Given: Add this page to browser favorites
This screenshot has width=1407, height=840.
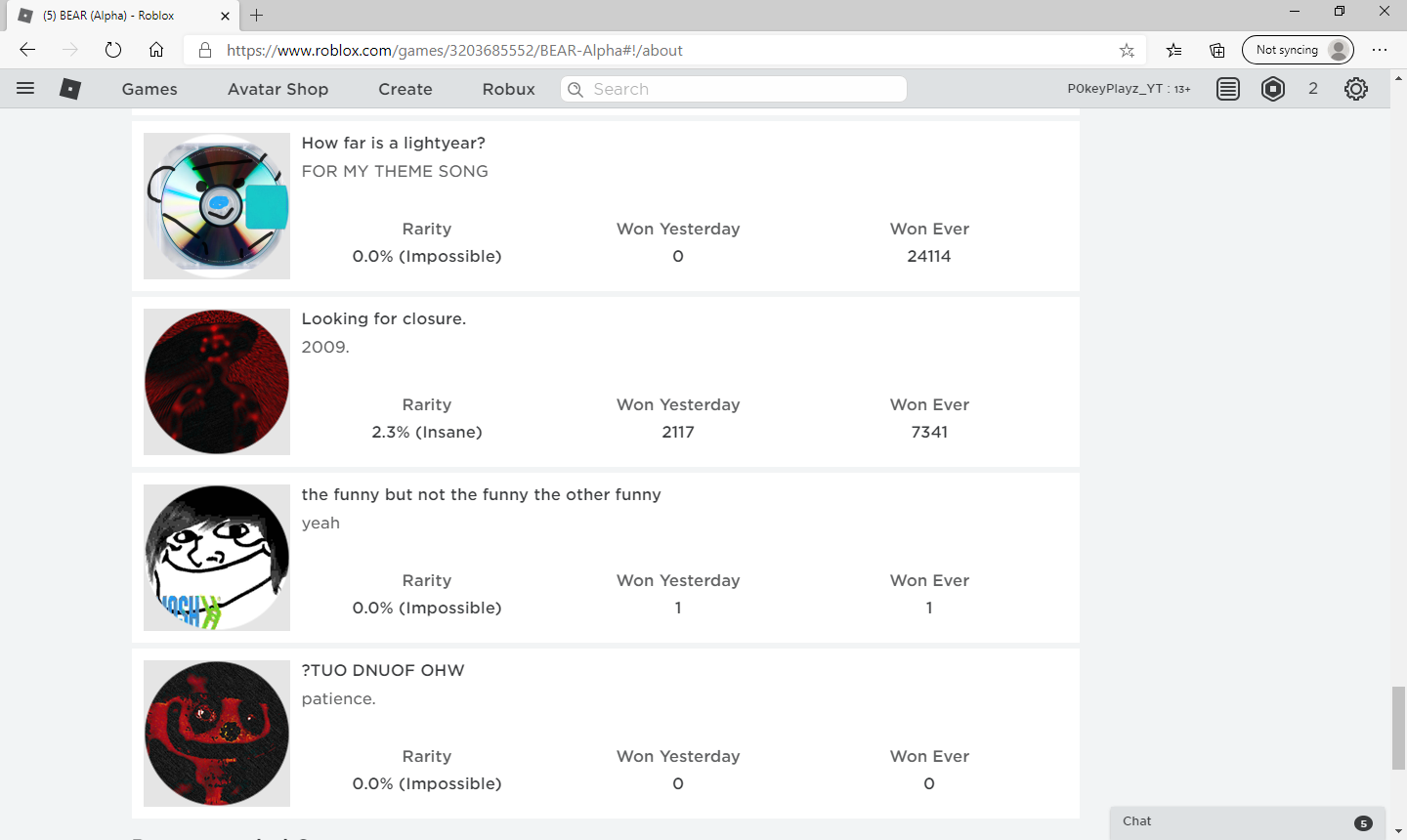Looking at the screenshot, I should 1127,51.
